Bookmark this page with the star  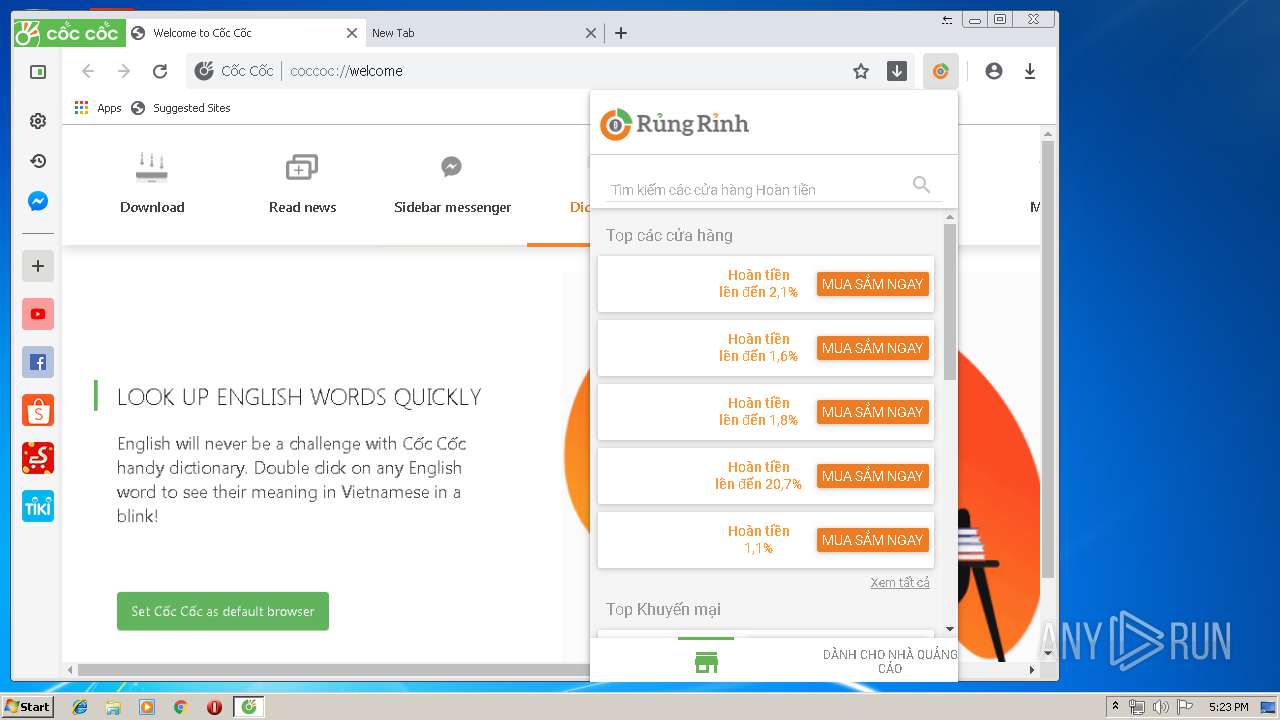tap(861, 71)
